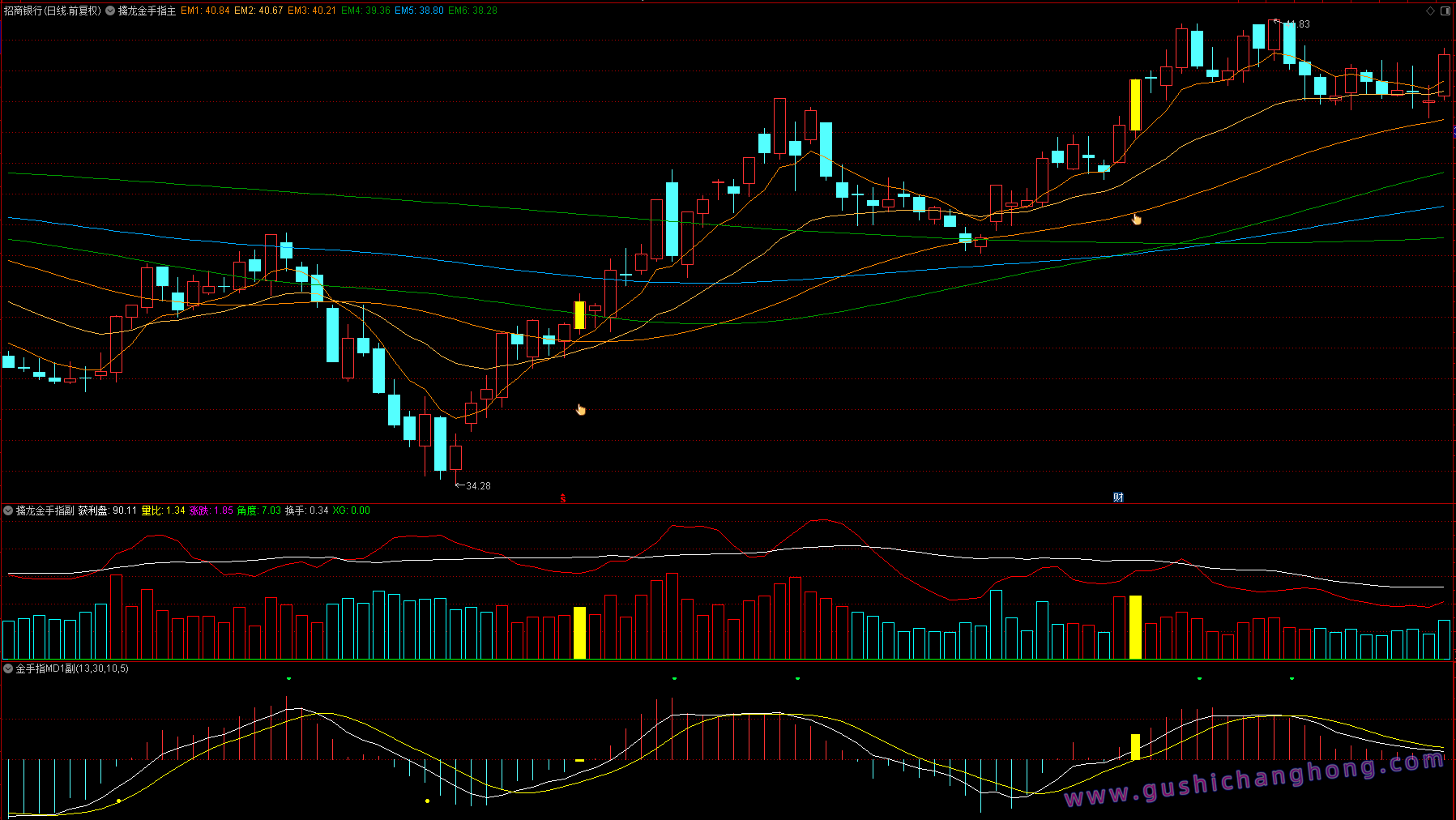The width and height of the screenshot is (1456, 820).
Task: Select the 金手指MD1副(13,30,10,5) indicator label
Action: 72,668
